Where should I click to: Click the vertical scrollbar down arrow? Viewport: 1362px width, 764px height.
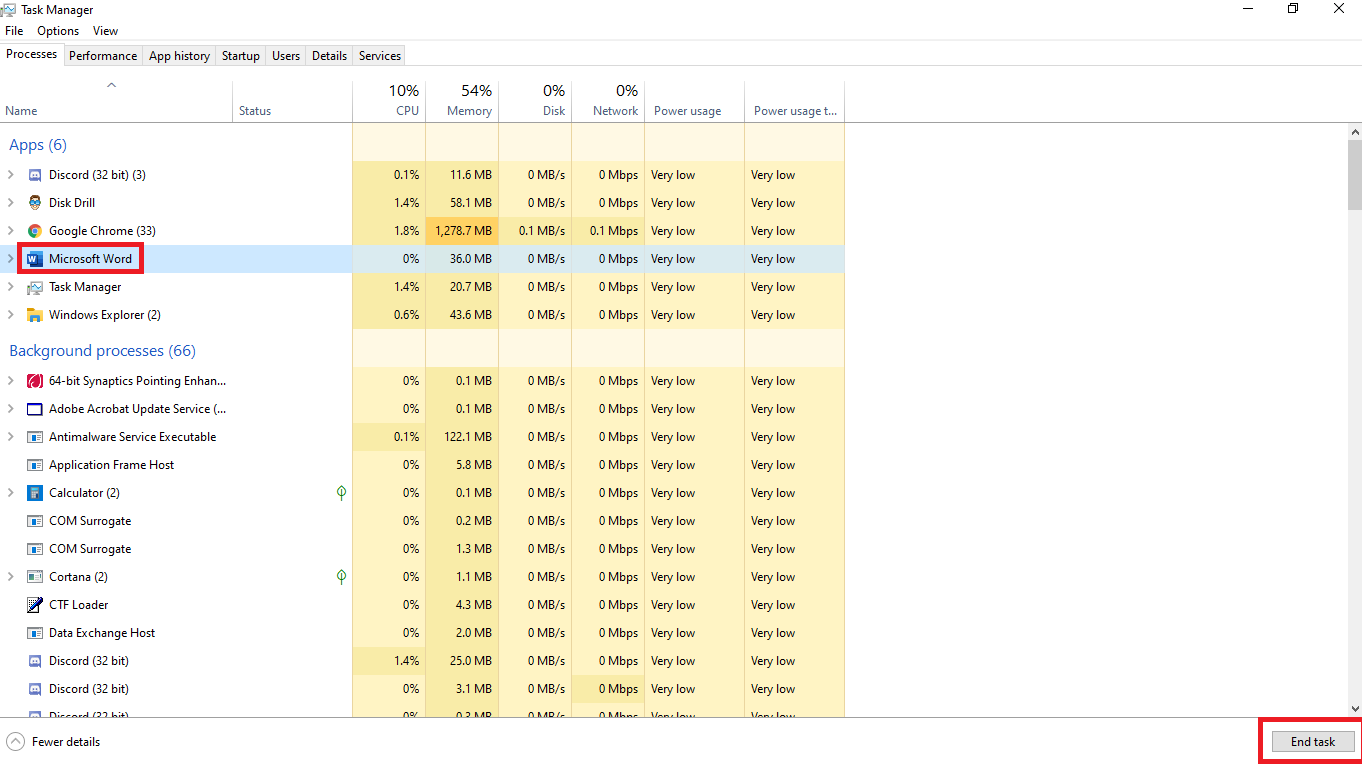click(x=1354, y=708)
